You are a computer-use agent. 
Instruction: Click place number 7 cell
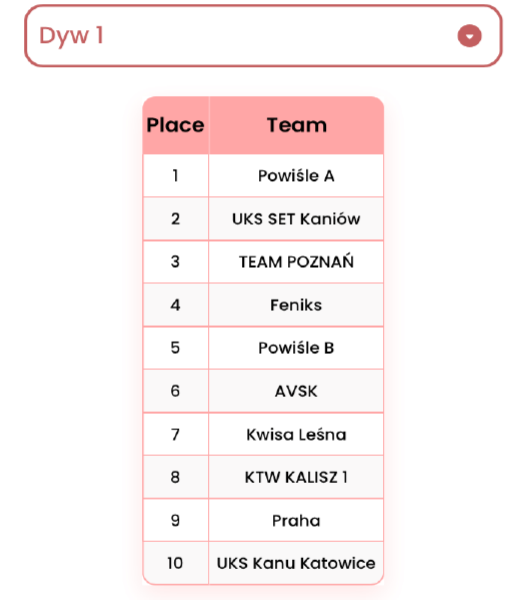click(175, 434)
